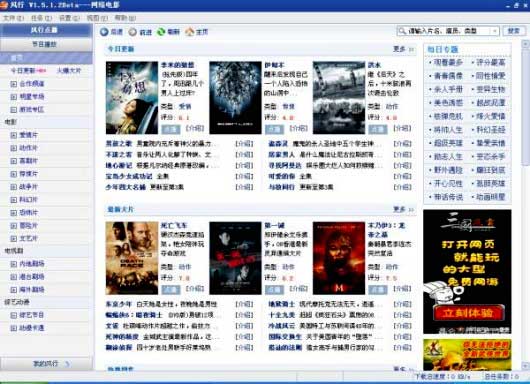Click the 今日更新 link in the sidebar

point(23,71)
